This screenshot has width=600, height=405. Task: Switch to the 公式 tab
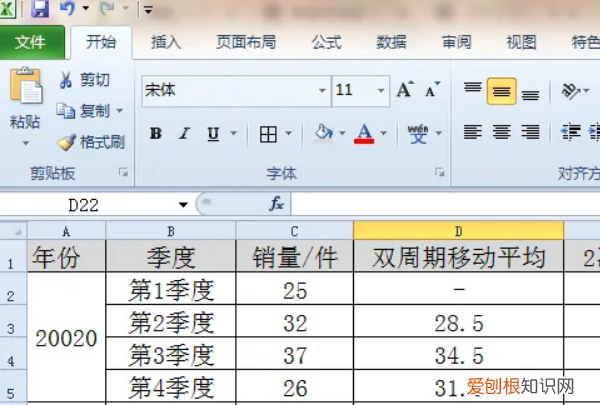point(326,42)
